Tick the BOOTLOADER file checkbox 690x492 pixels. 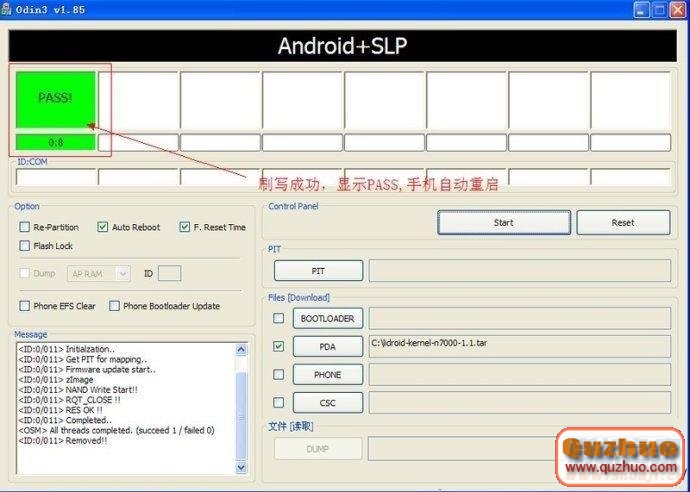tap(279, 318)
